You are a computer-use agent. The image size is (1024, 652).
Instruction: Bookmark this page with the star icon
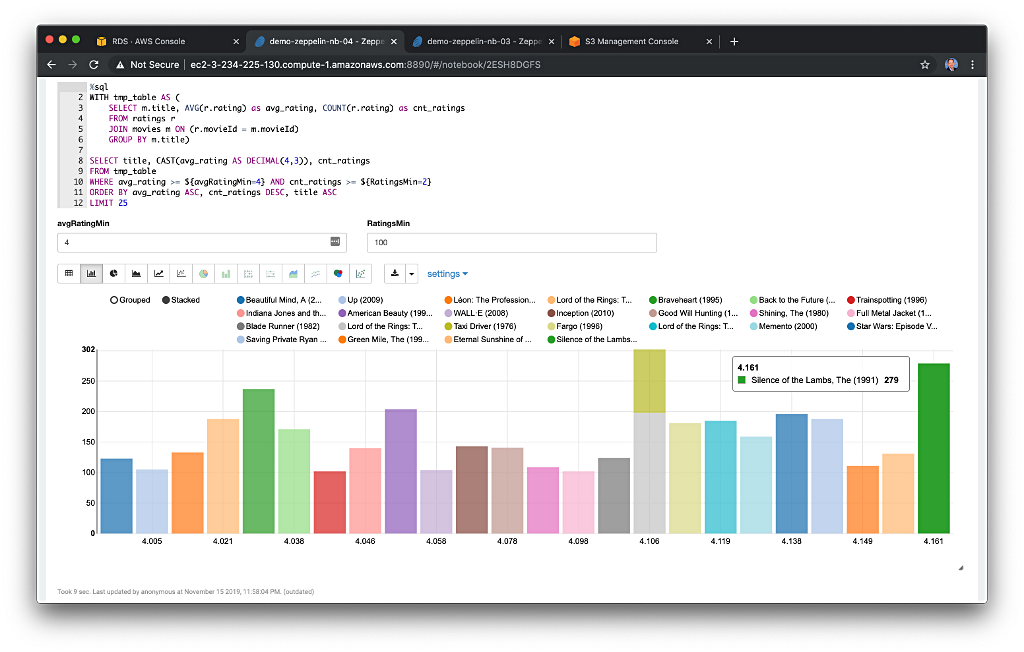[925, 65]
